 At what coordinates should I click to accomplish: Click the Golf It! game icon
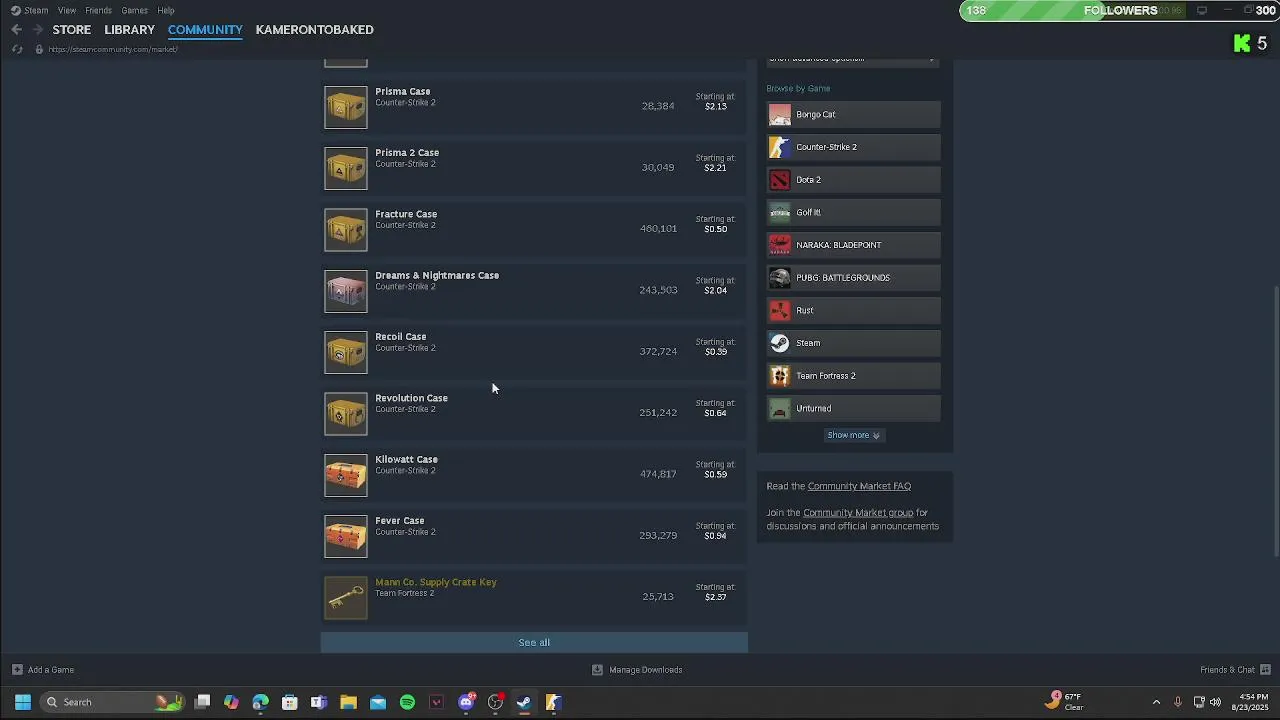(780, 213)
